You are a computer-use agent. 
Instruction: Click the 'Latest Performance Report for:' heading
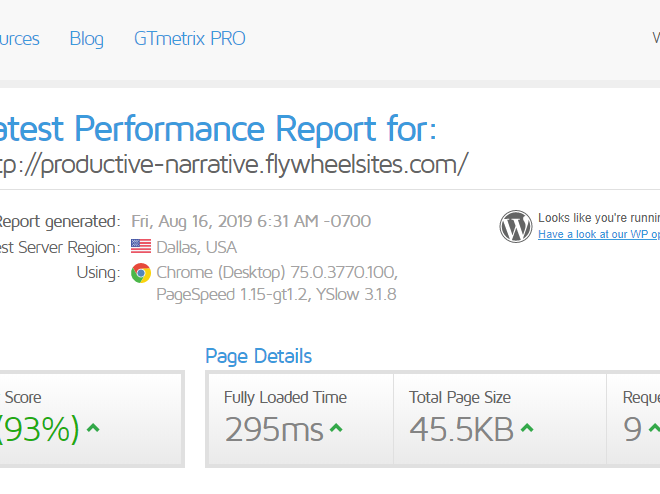[218, 129]
